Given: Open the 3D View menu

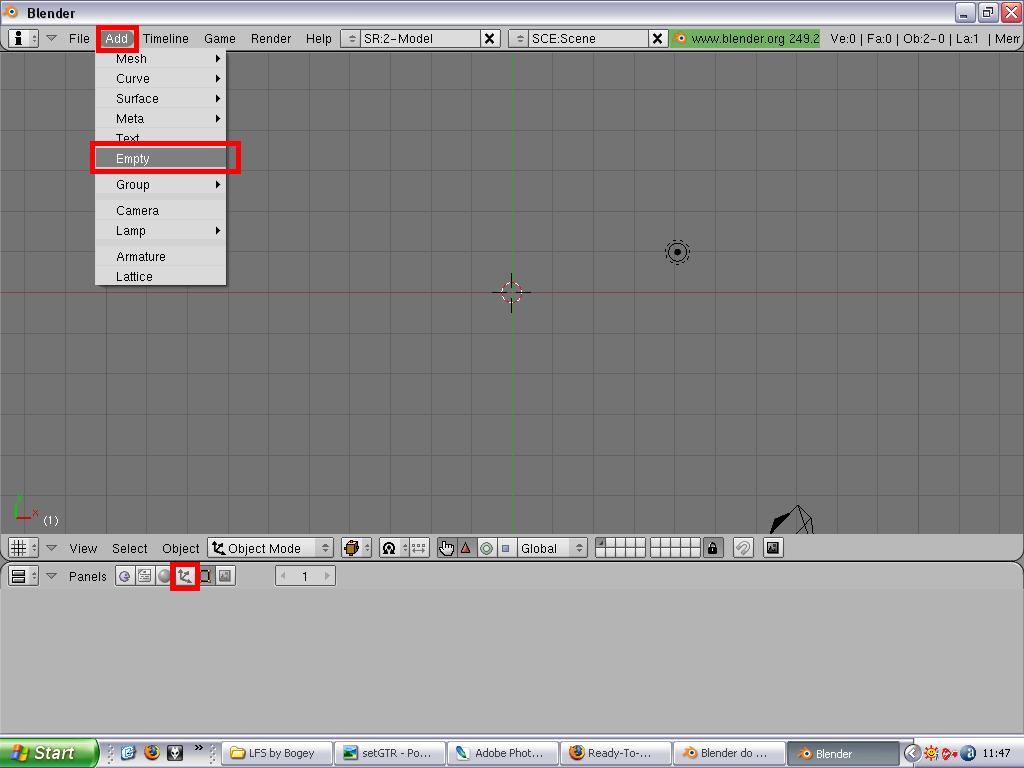Looking at the screenshot, I should coord(84,549).
